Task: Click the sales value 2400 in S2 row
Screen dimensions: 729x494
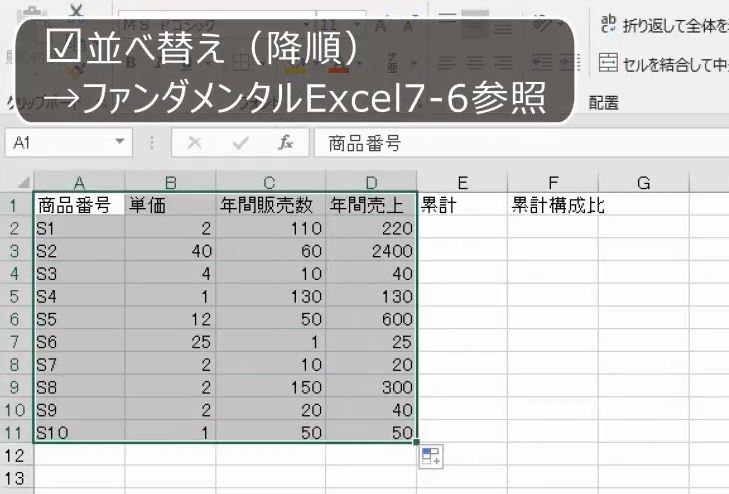Action: (x=371, y=250)
